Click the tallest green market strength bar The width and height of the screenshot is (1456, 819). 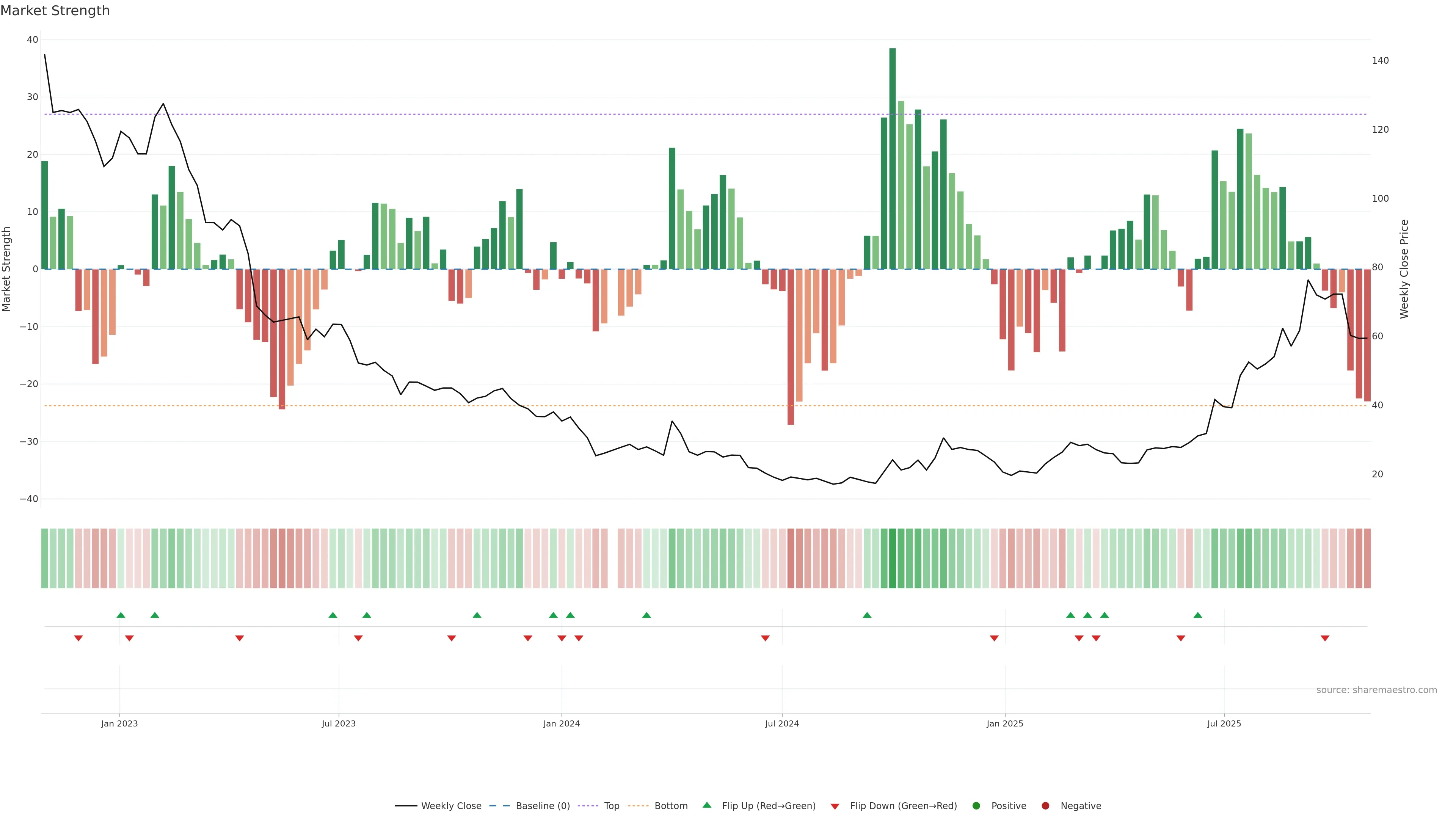pos(893,158)
